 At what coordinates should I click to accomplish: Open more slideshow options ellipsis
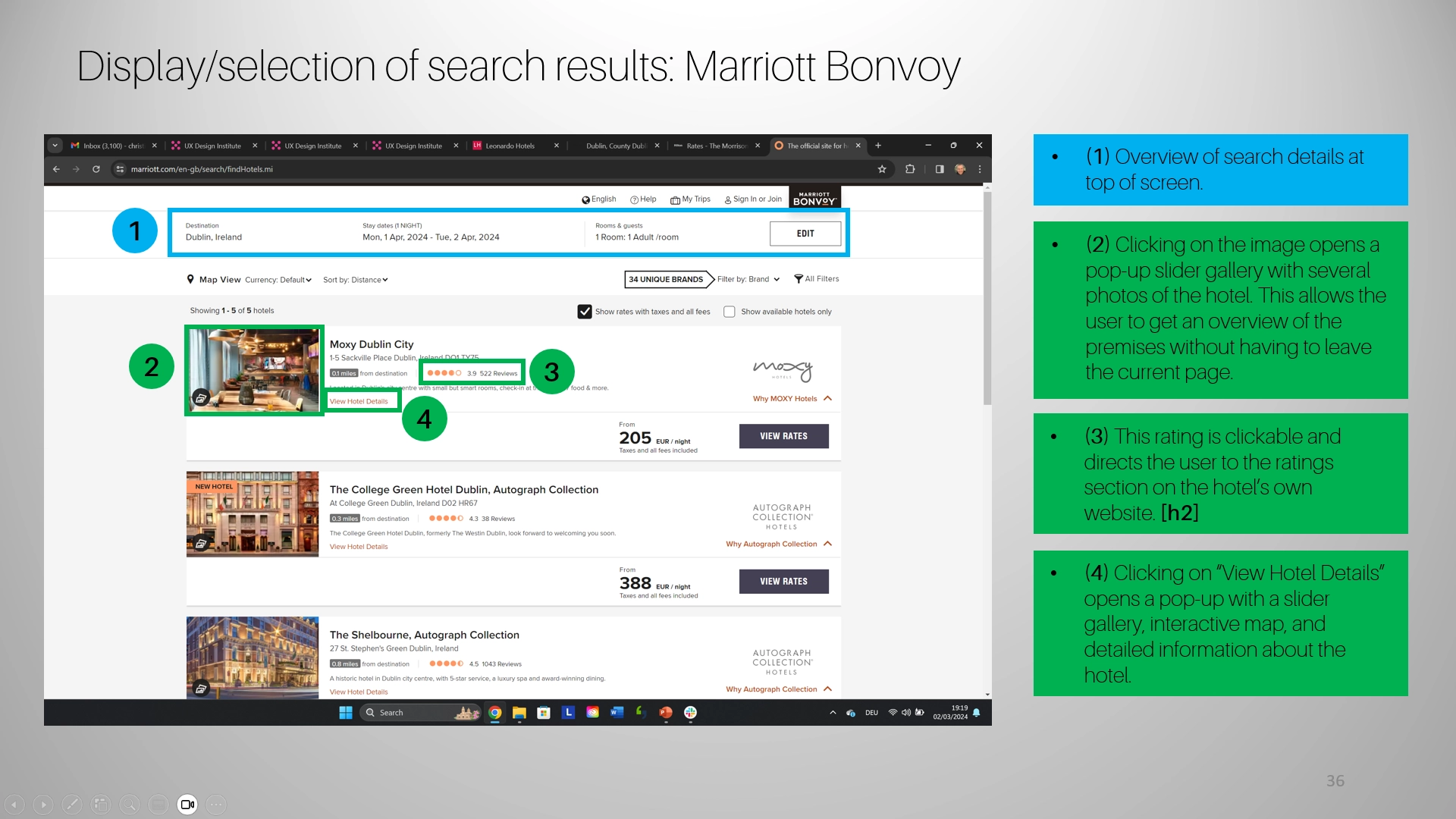tap(216, 805)
